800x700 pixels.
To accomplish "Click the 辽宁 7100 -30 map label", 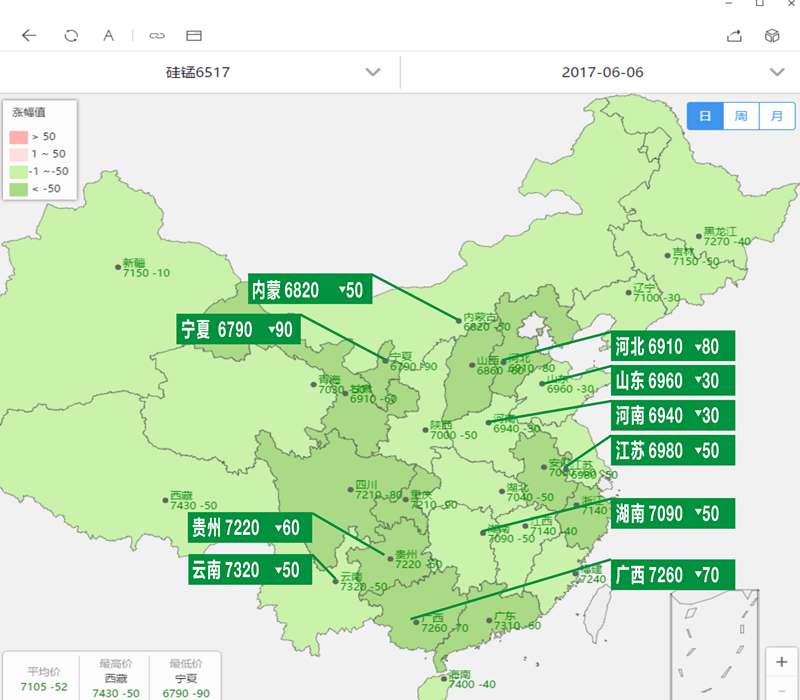I will click(x=656, y=293).
